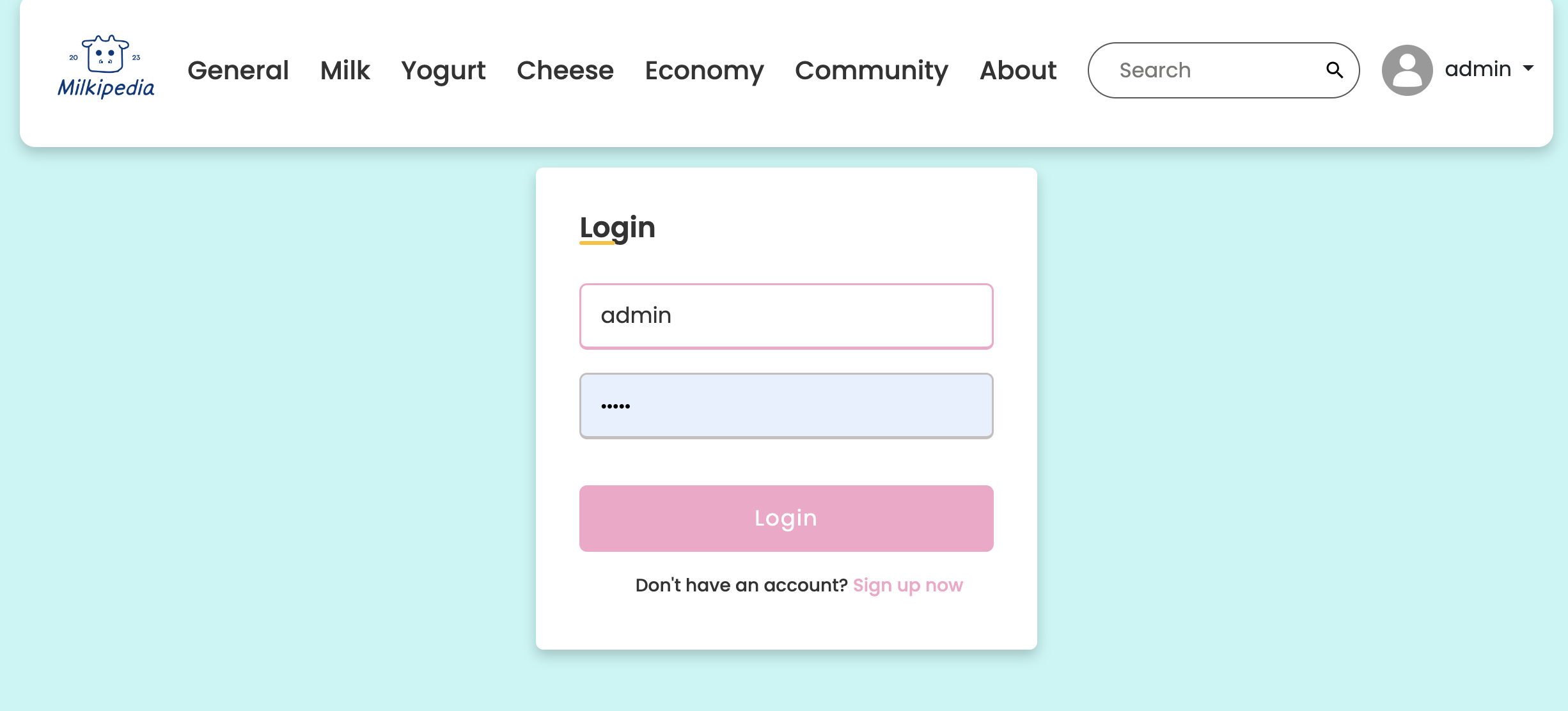Click into the password field
The image size is (1568, 711).
[x=786, y=405]
